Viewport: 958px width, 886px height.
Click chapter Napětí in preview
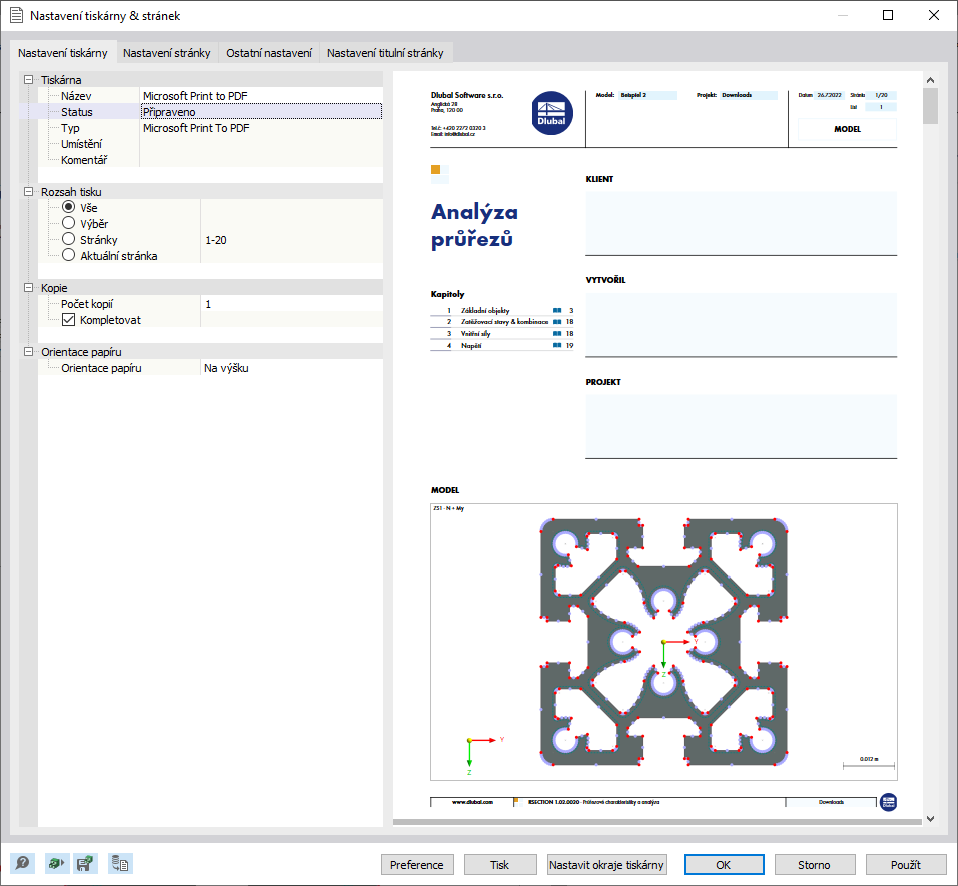[x=471, y=346]
